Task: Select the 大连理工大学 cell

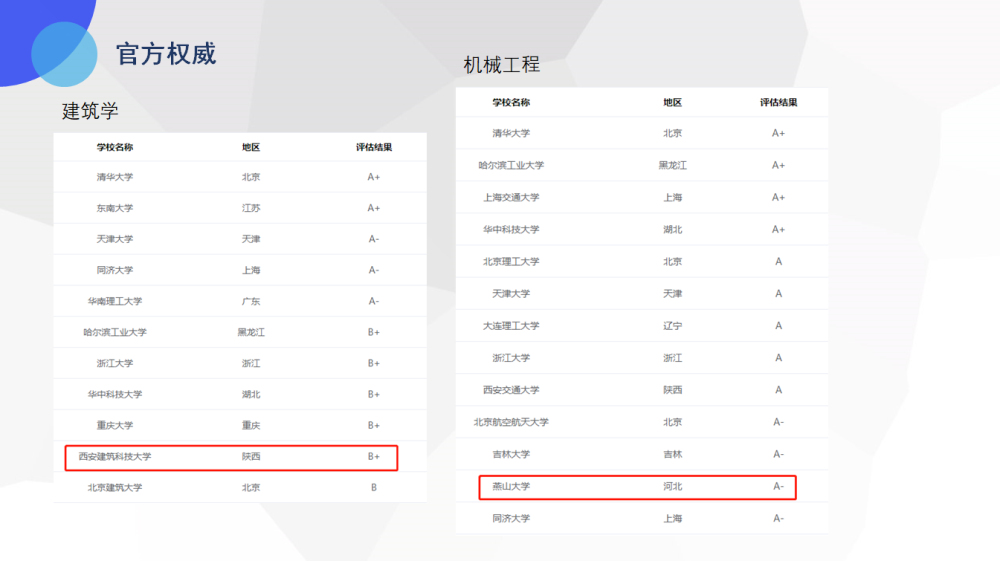Action: pyautogui.click(x=511, y=326)
